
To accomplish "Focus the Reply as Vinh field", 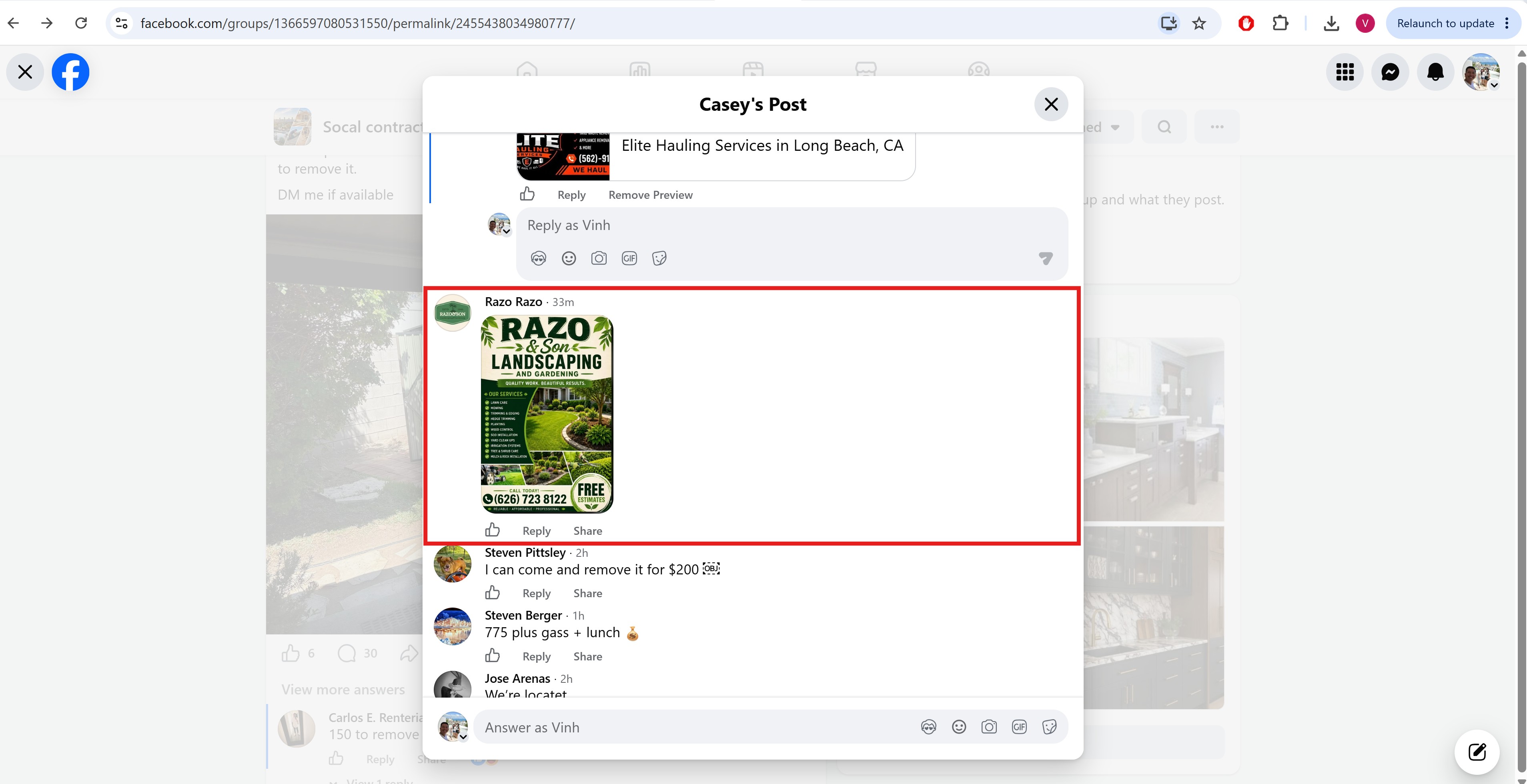I will click(792, 225).
